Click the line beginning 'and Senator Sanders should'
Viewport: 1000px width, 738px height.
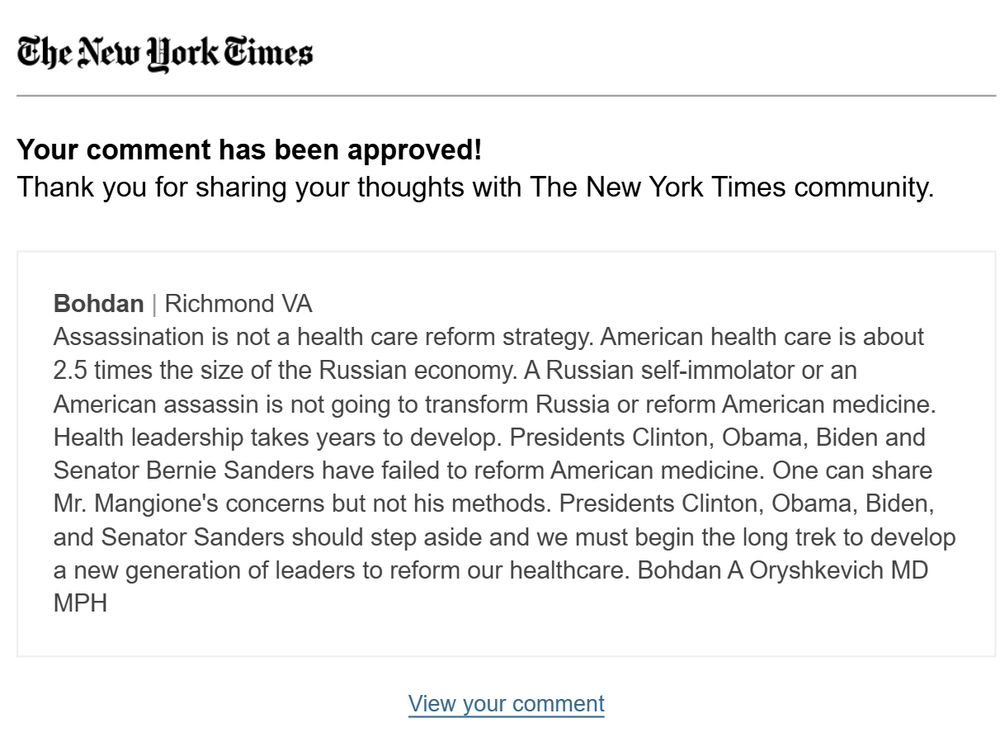504,537
